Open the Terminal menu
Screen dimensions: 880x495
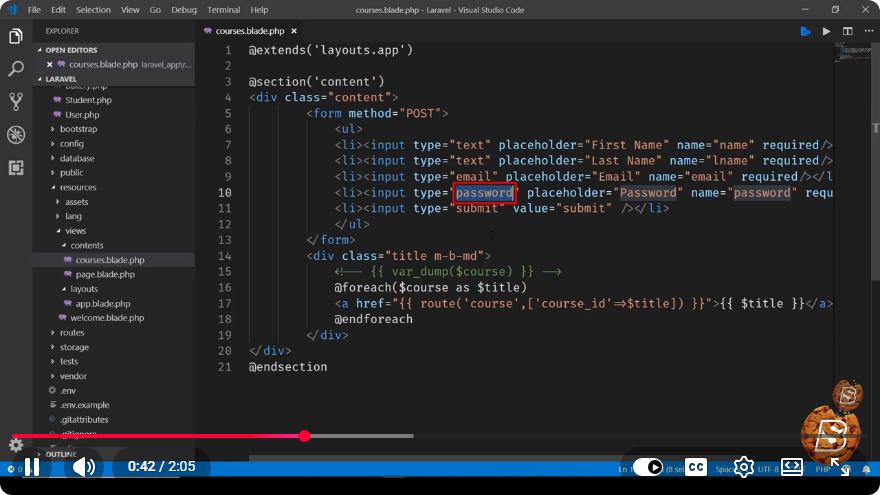tap(223, 10)
